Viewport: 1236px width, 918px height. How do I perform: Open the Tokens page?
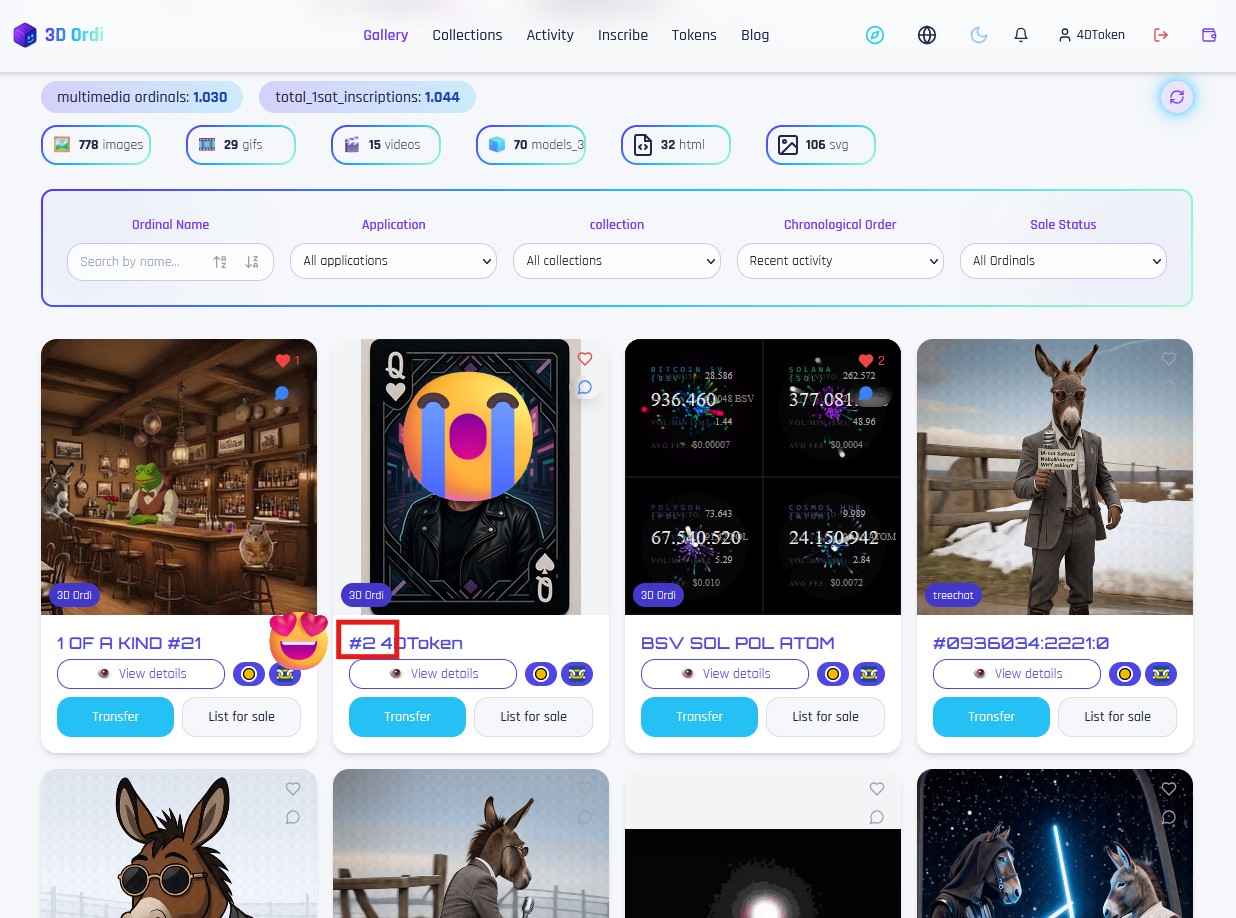click(694, 35)
